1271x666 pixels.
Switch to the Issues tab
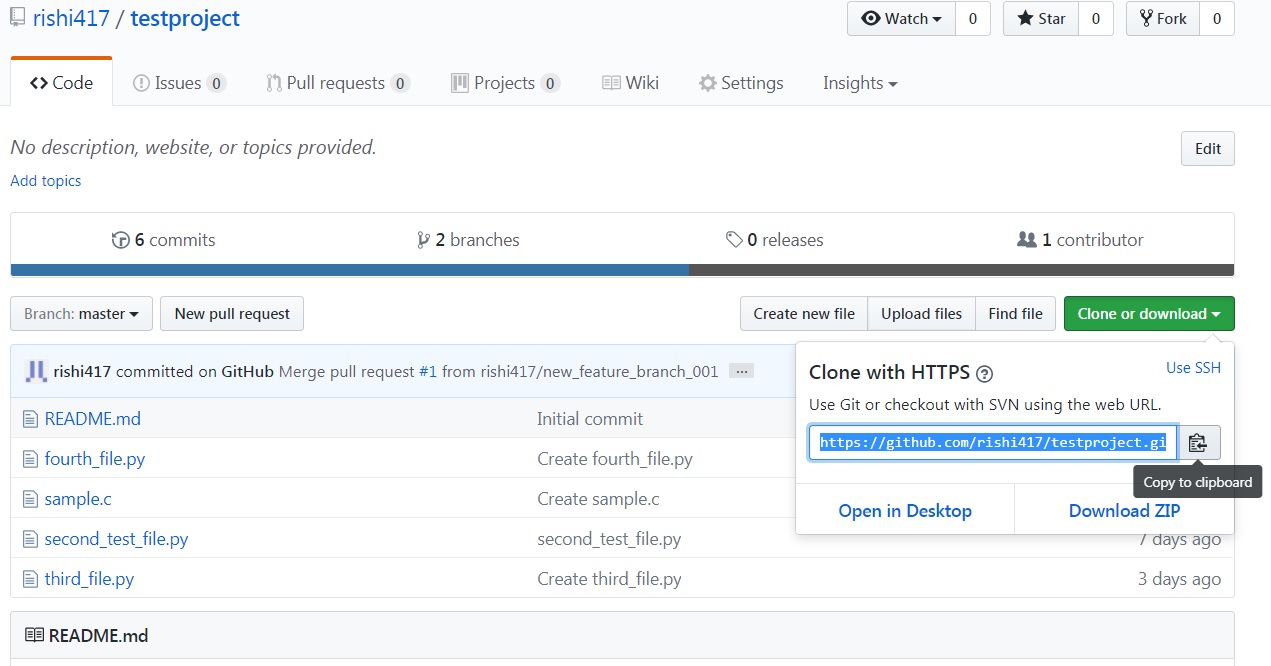click(178, 83)
